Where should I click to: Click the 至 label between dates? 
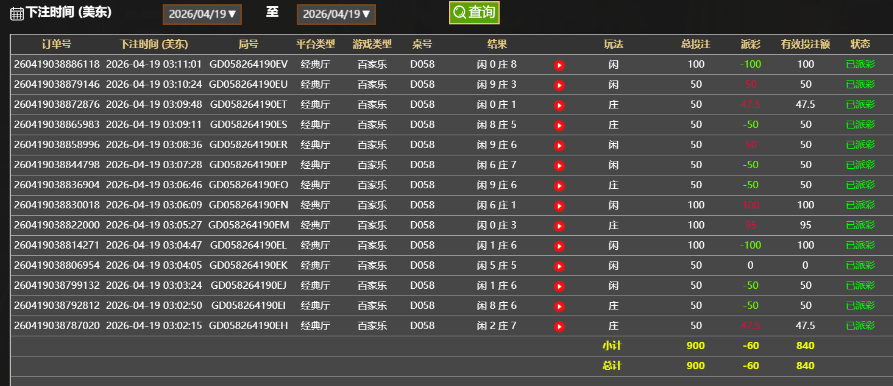click(272, 13)
